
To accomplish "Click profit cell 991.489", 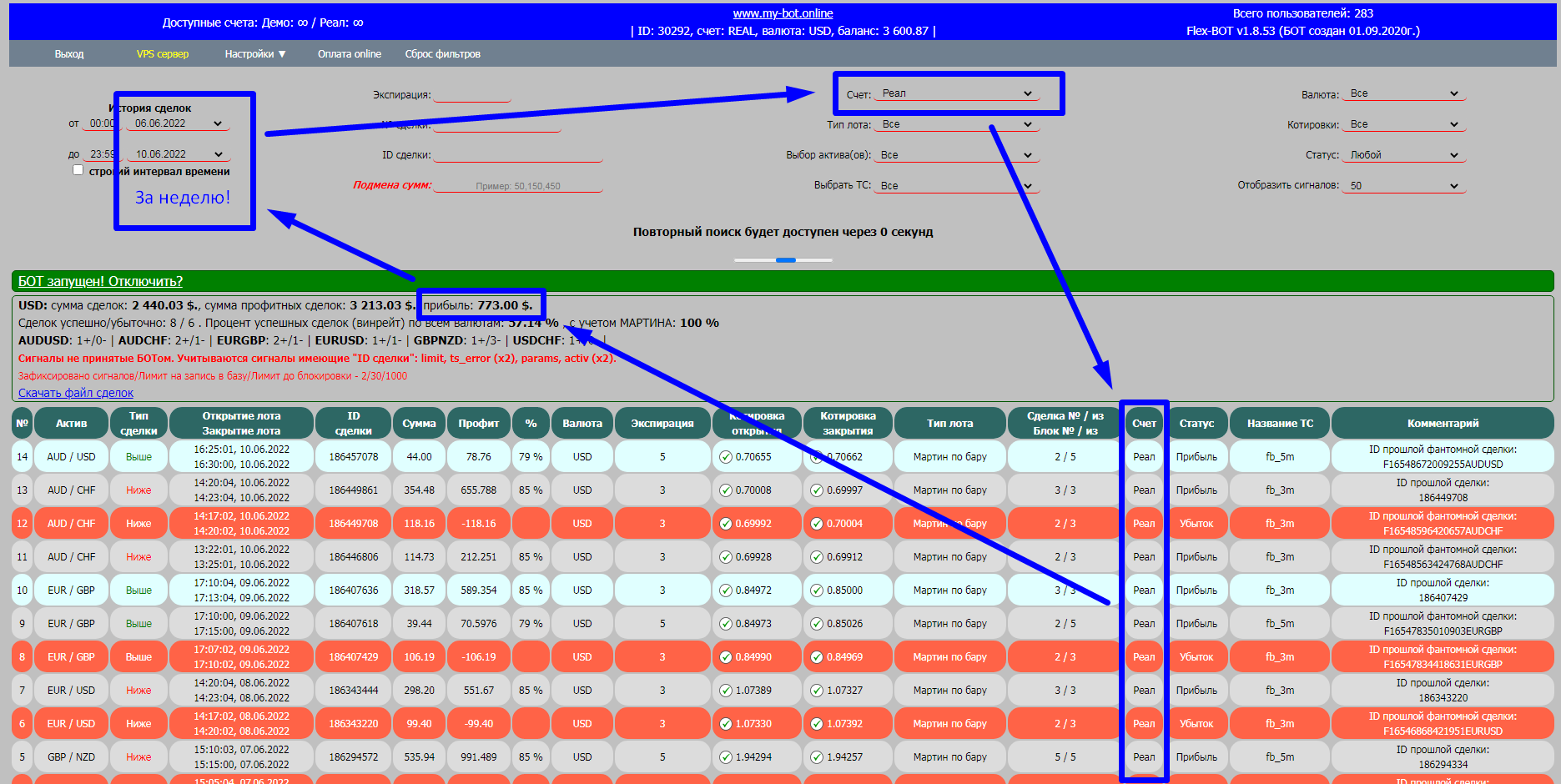I will click(x=479, y=757).
